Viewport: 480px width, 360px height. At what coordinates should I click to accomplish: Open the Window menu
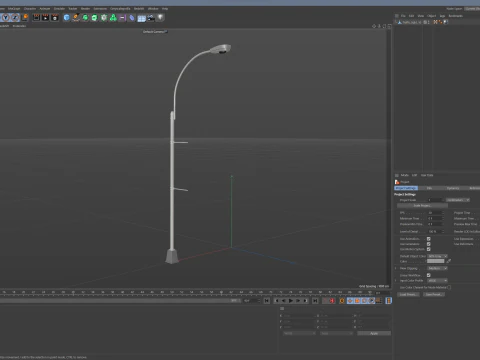[153, 8]
